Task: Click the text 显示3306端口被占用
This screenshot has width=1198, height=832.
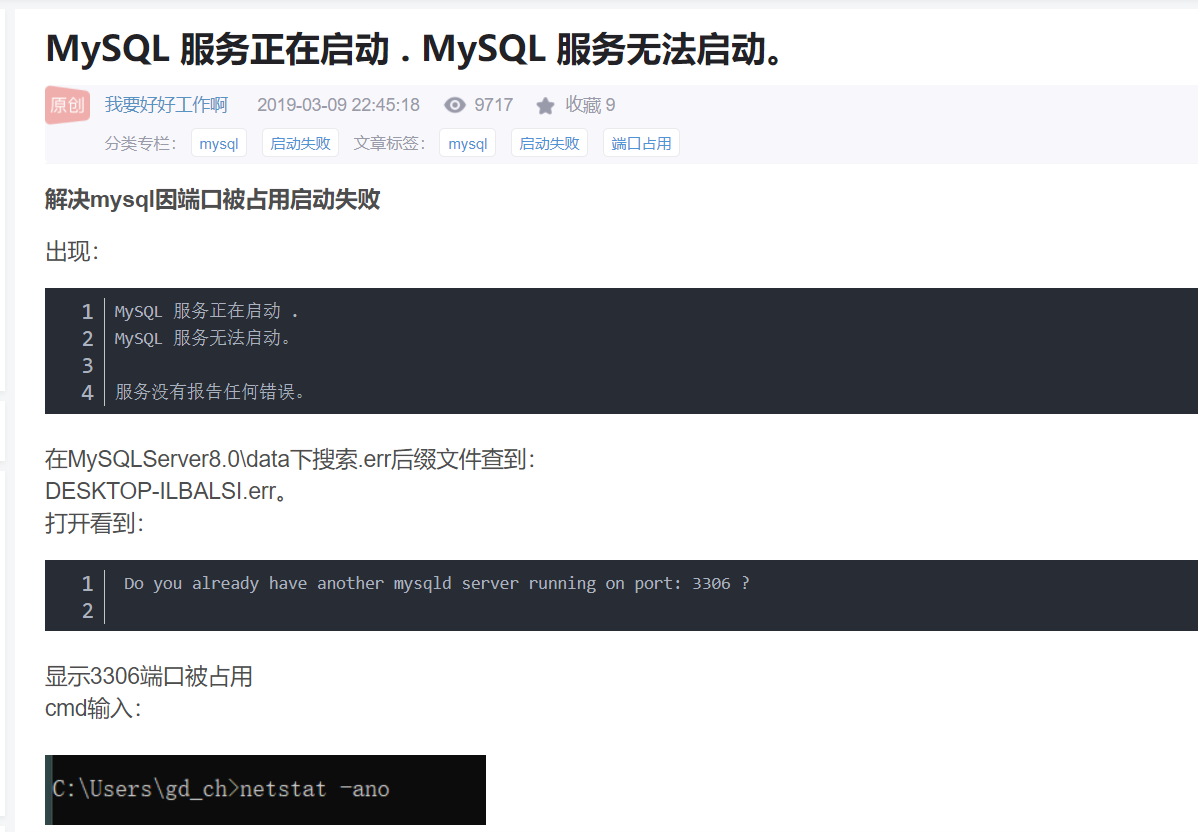Action: pyautogui.click(x=147, y=677)
